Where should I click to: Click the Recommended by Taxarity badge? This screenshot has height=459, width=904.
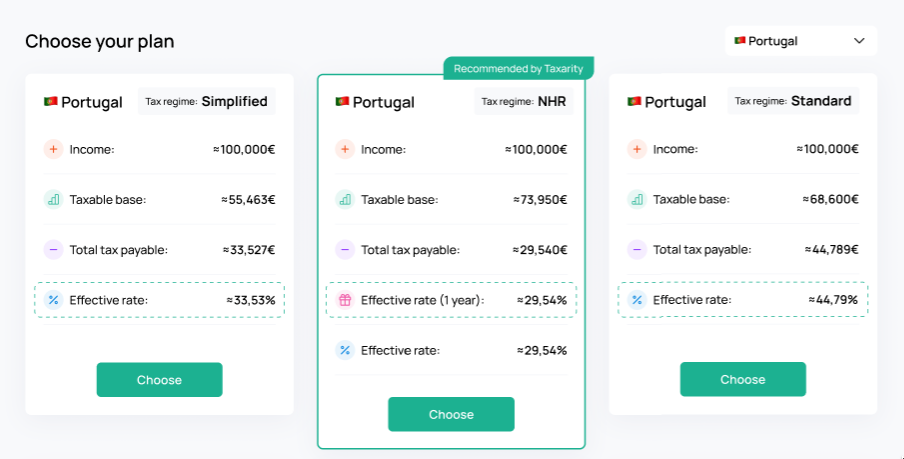tap(518, 68)
